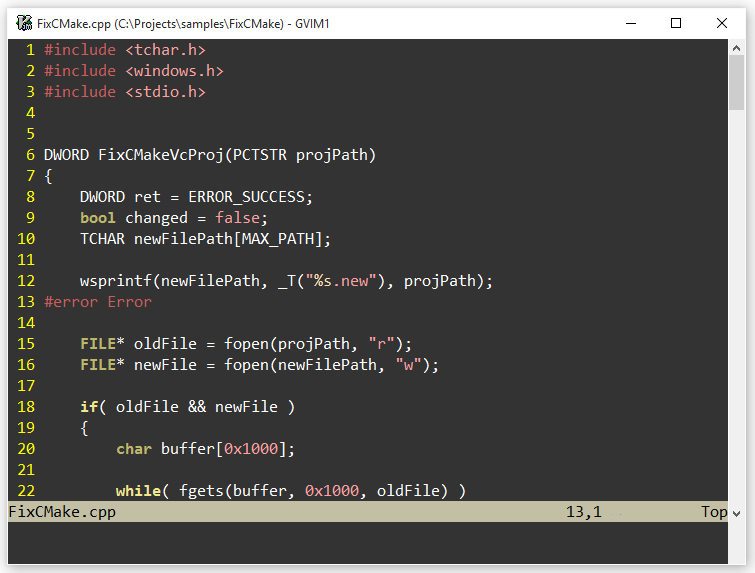Click the while keyword on line 22
The width and height of the screenshot is (755, 573).
[138, 491]
